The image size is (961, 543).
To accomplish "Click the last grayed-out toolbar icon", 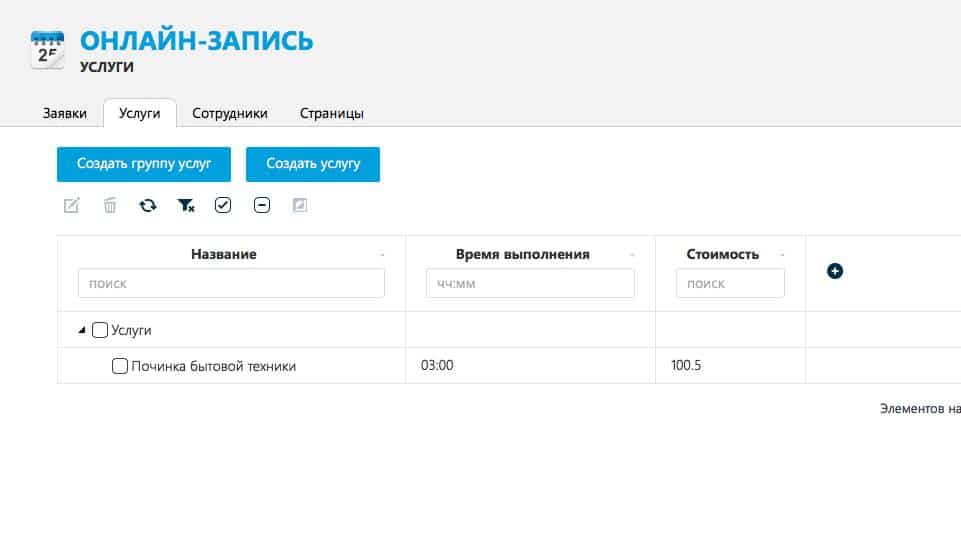I will (299, 205).
